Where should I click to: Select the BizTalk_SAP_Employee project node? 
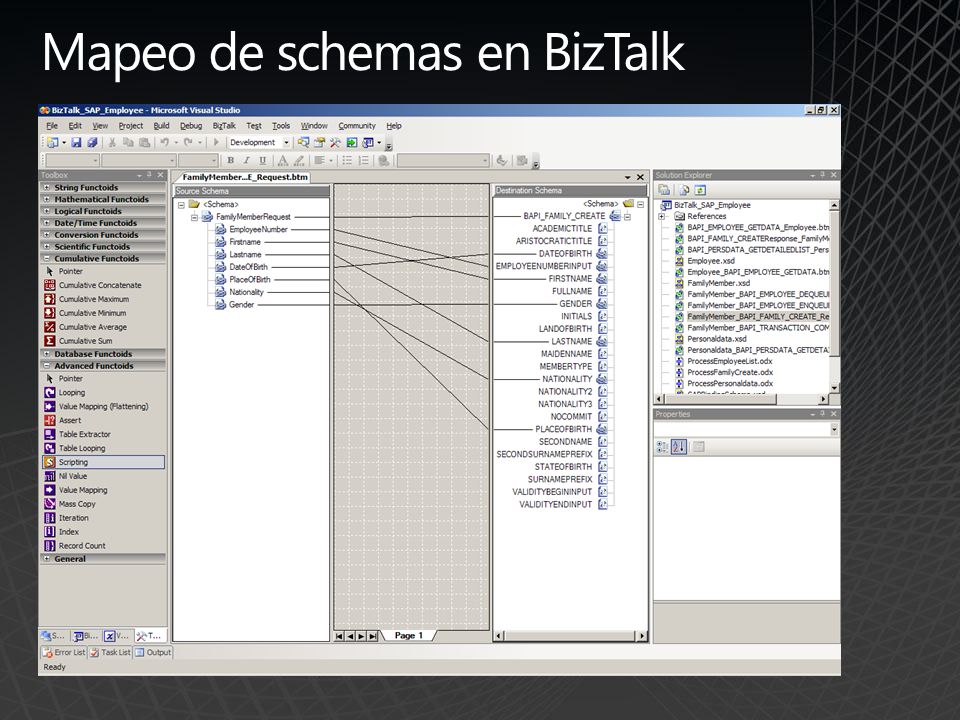pos(711,205)
